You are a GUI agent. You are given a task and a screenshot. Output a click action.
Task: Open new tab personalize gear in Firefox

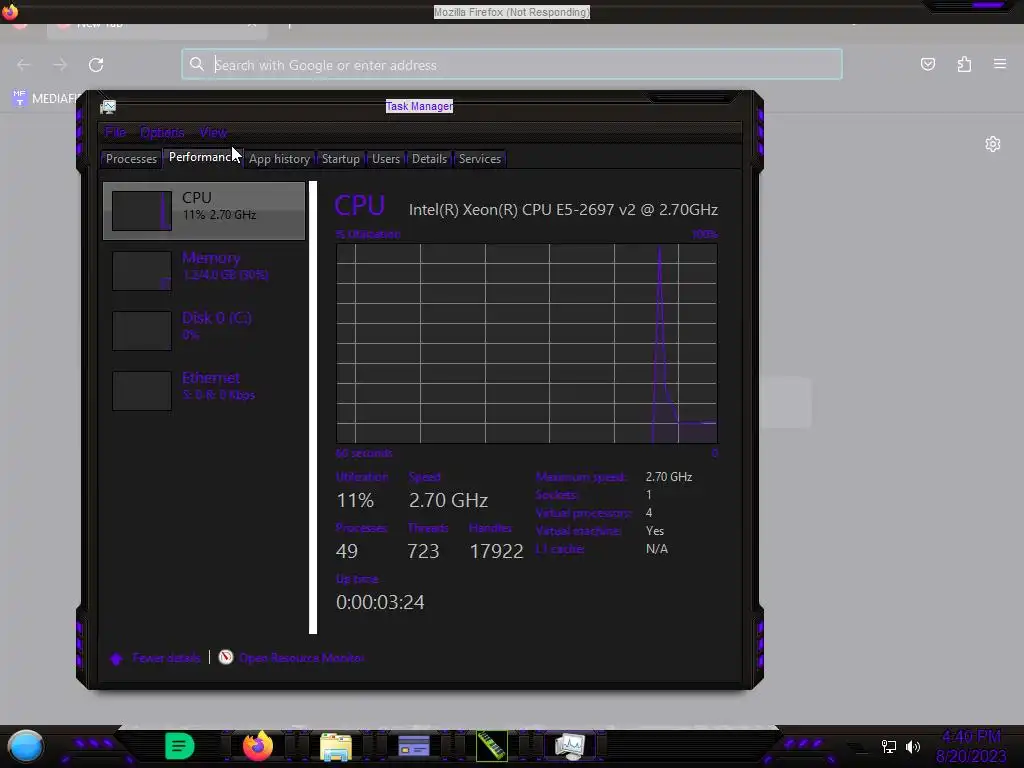click(x=993, y=144)
